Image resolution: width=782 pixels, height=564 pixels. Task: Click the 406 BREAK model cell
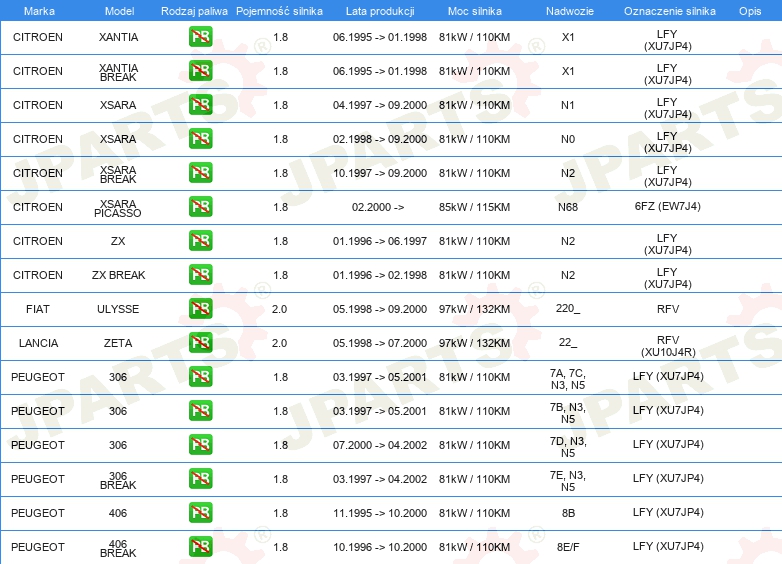(x=118, y=549)
